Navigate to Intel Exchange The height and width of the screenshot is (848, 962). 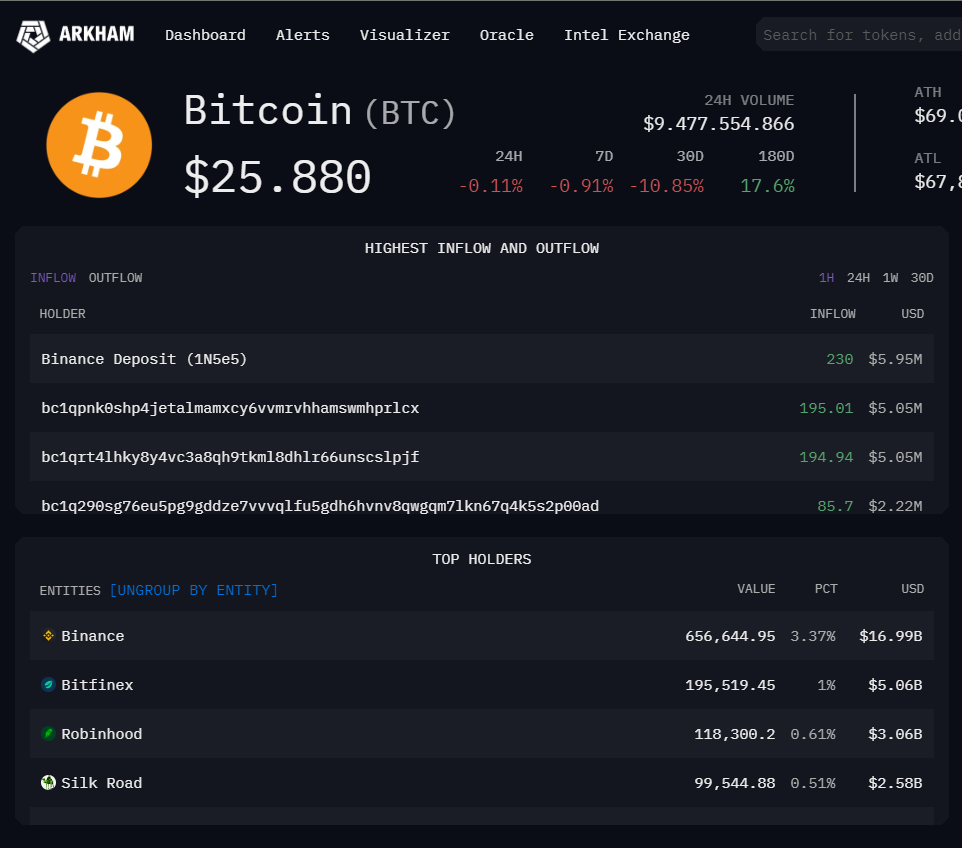pos(626,35)
